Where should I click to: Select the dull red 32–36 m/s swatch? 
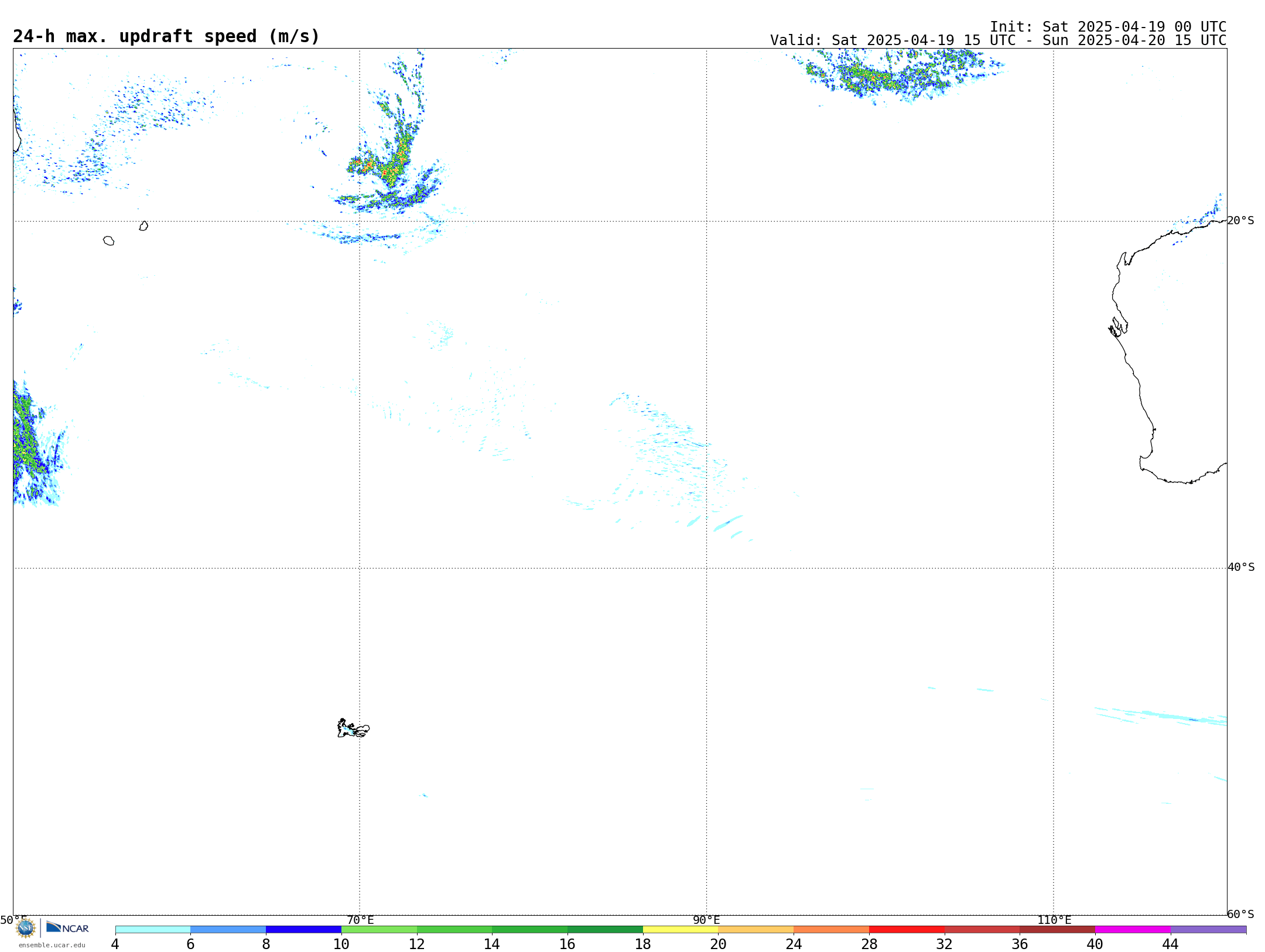tap(982, 930)
